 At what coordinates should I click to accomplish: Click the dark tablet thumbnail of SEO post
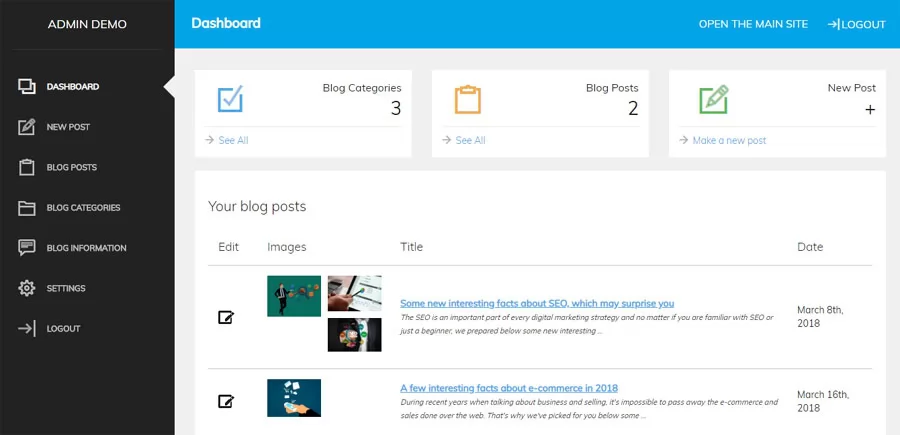pos(354,335)
